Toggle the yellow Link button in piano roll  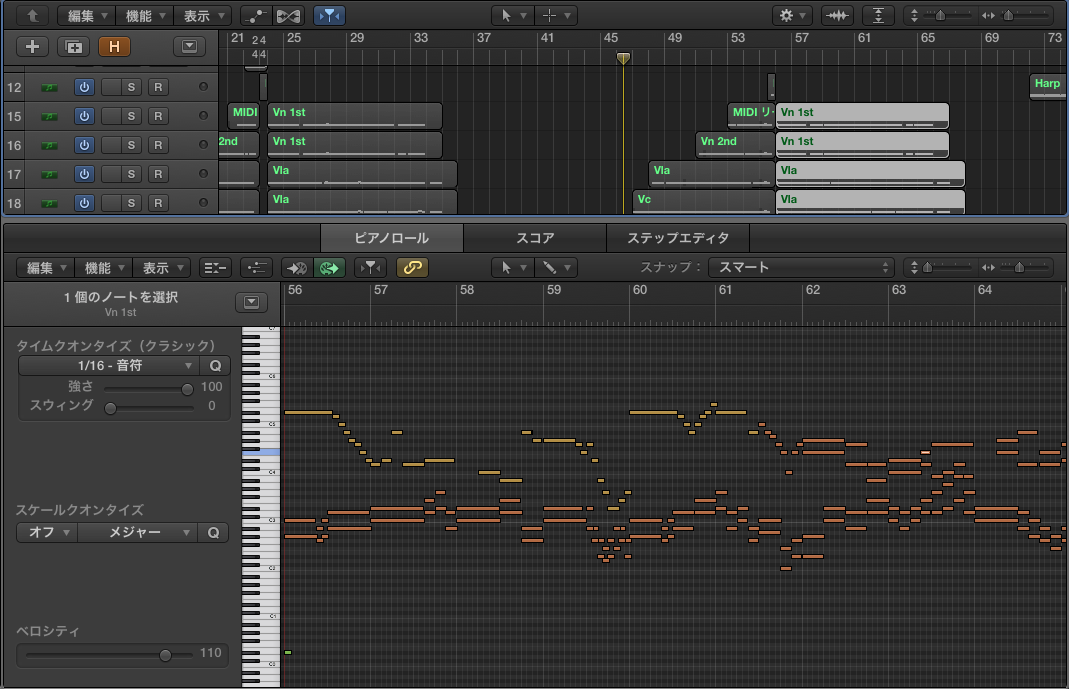pyautogui.click(x=412, y=268)
